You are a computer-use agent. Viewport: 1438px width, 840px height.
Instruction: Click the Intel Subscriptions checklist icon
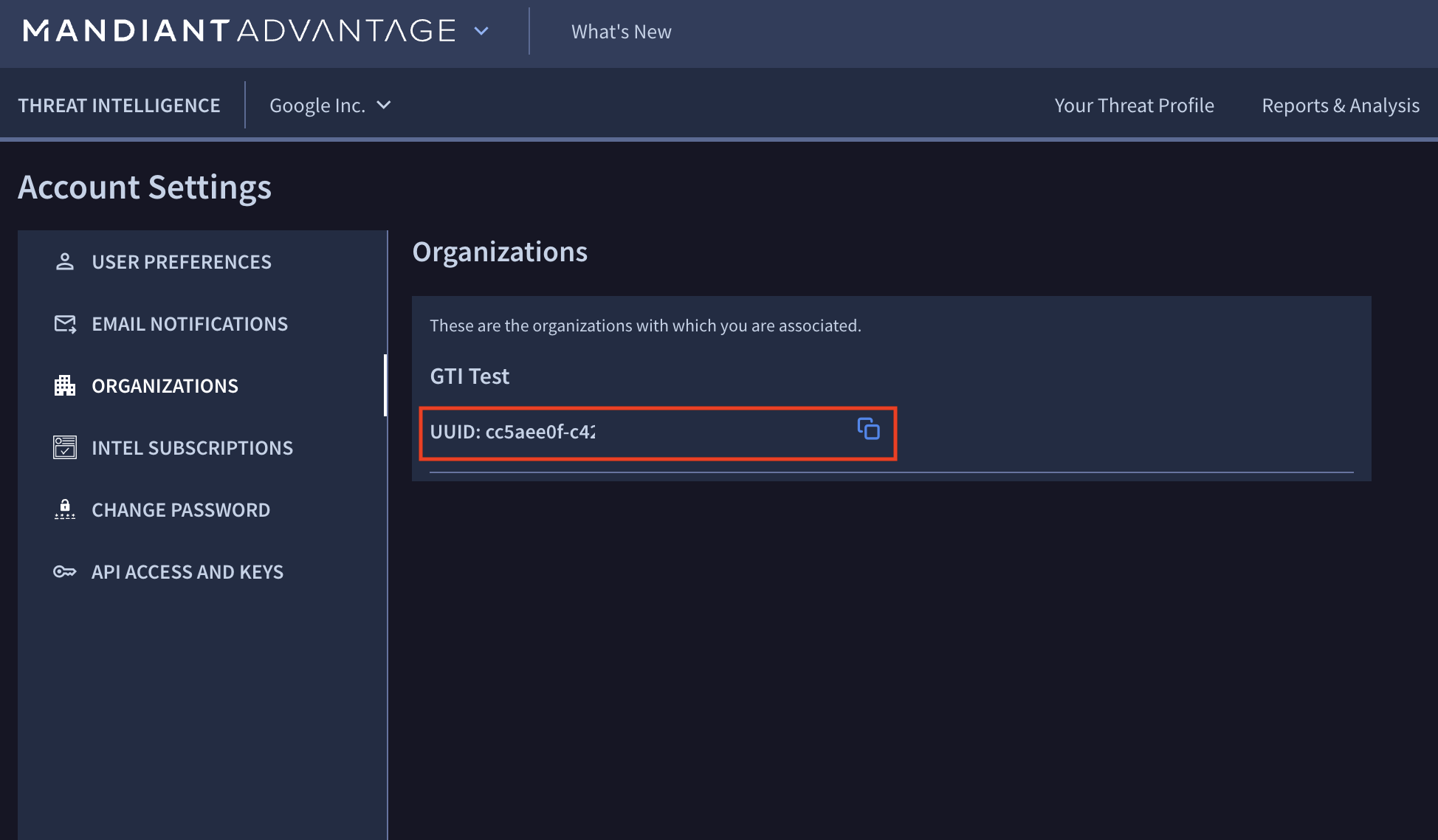[x=65, y=447]
